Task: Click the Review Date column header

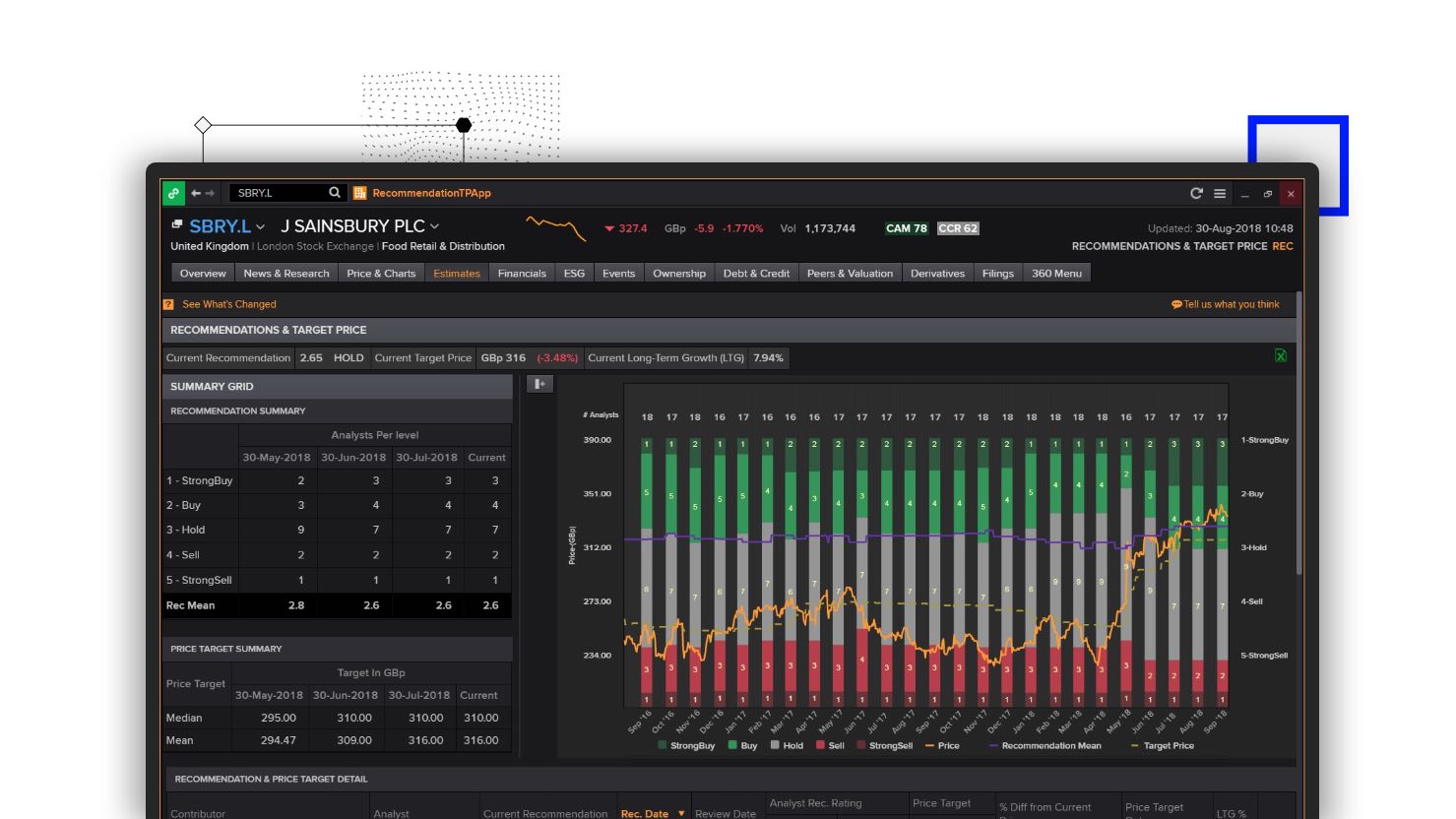Action: coord(726,814)
